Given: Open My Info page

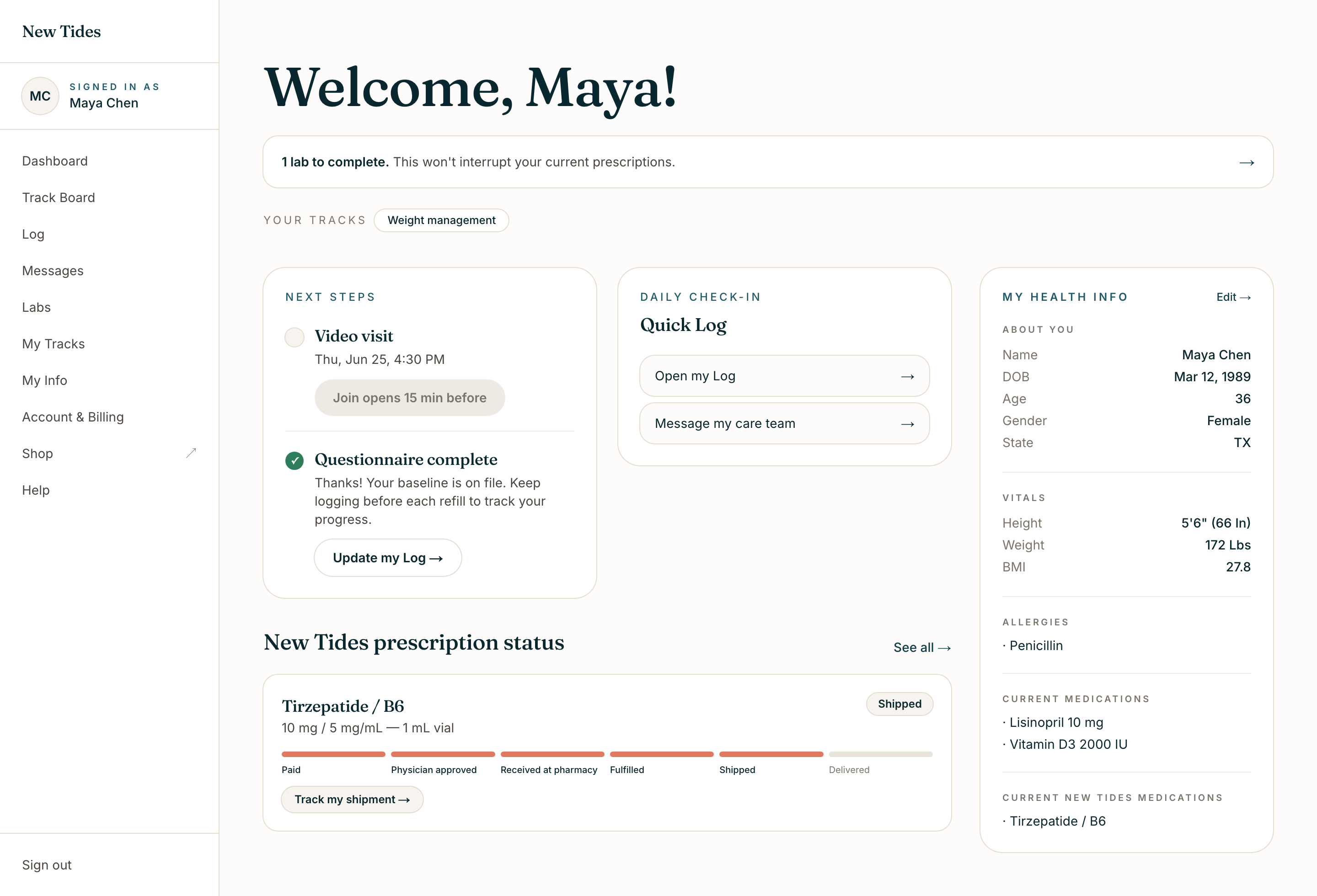Looking at the screenshot, I should (x=45, y=381).
